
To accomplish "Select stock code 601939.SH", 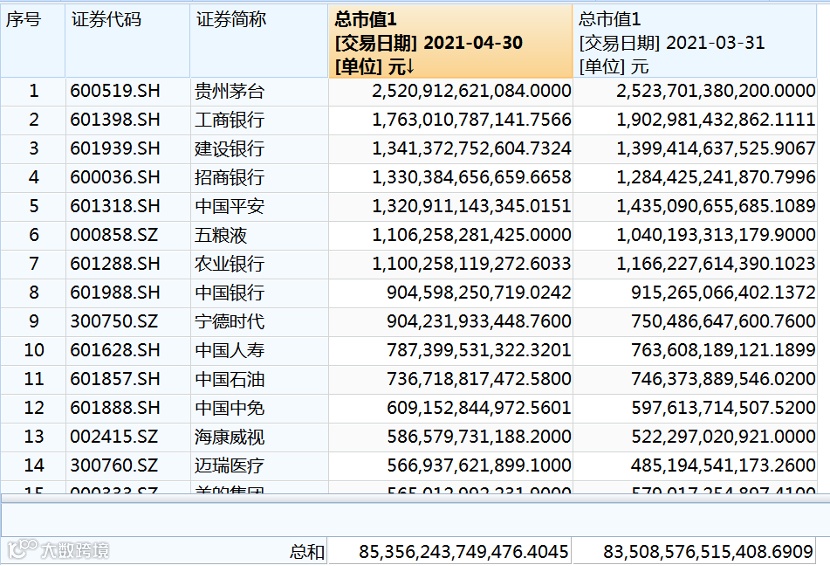I will [x=115, y=148].
